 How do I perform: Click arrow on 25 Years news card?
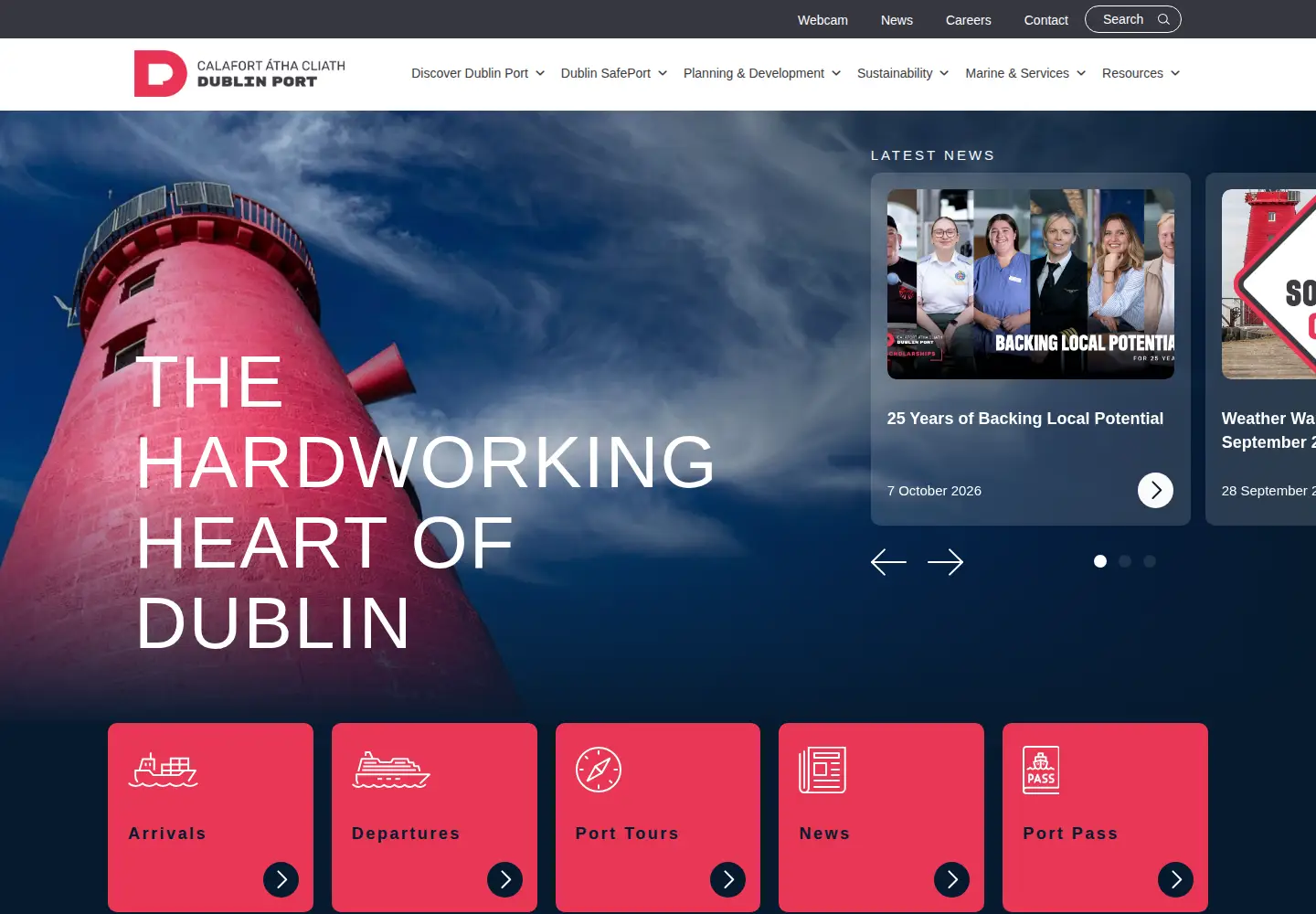pyautogui.click(x=1155, y=490)
